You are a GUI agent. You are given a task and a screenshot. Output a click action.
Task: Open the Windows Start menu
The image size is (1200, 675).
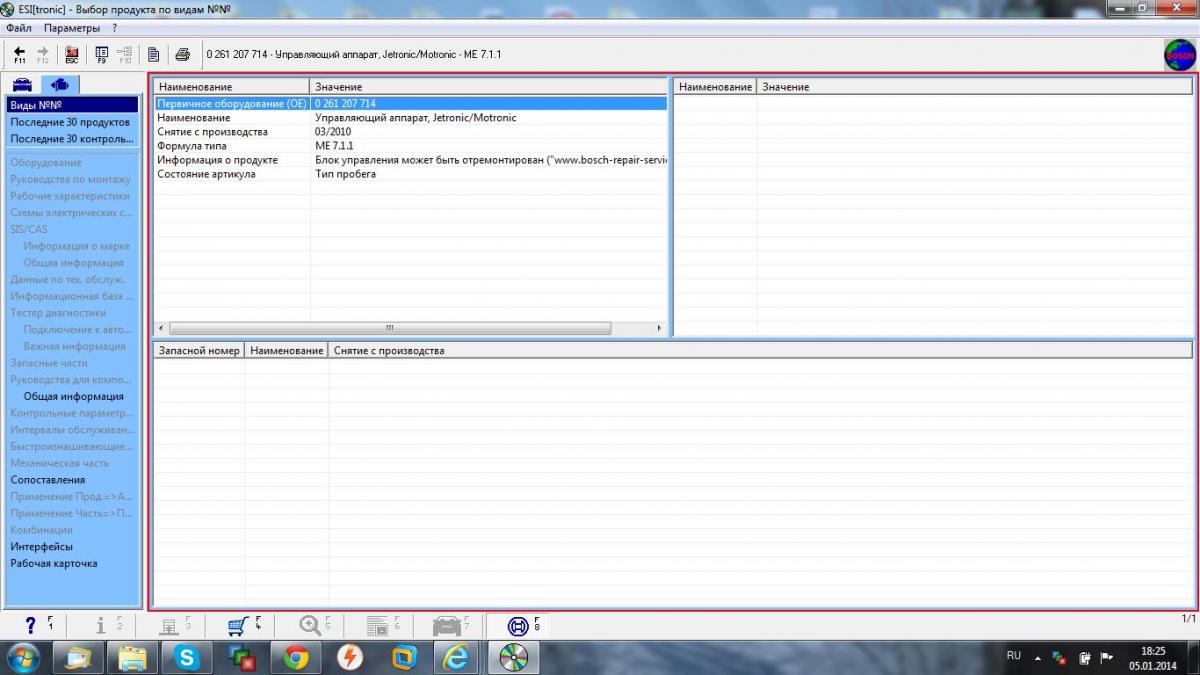tap(22, 657)
